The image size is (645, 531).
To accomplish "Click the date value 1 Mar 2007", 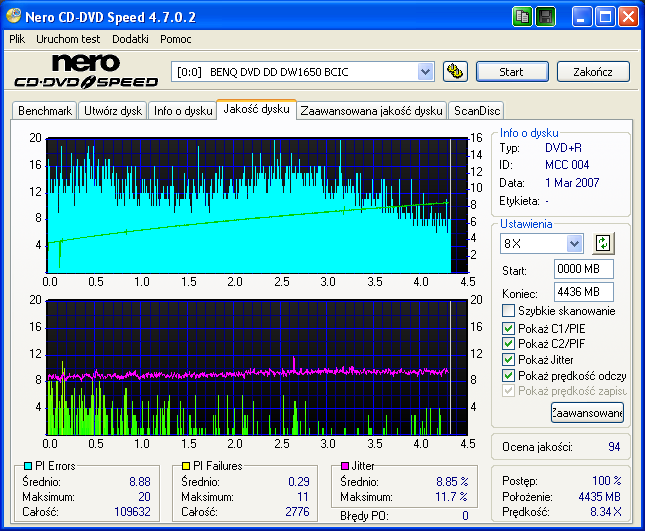I will (572, 183).
